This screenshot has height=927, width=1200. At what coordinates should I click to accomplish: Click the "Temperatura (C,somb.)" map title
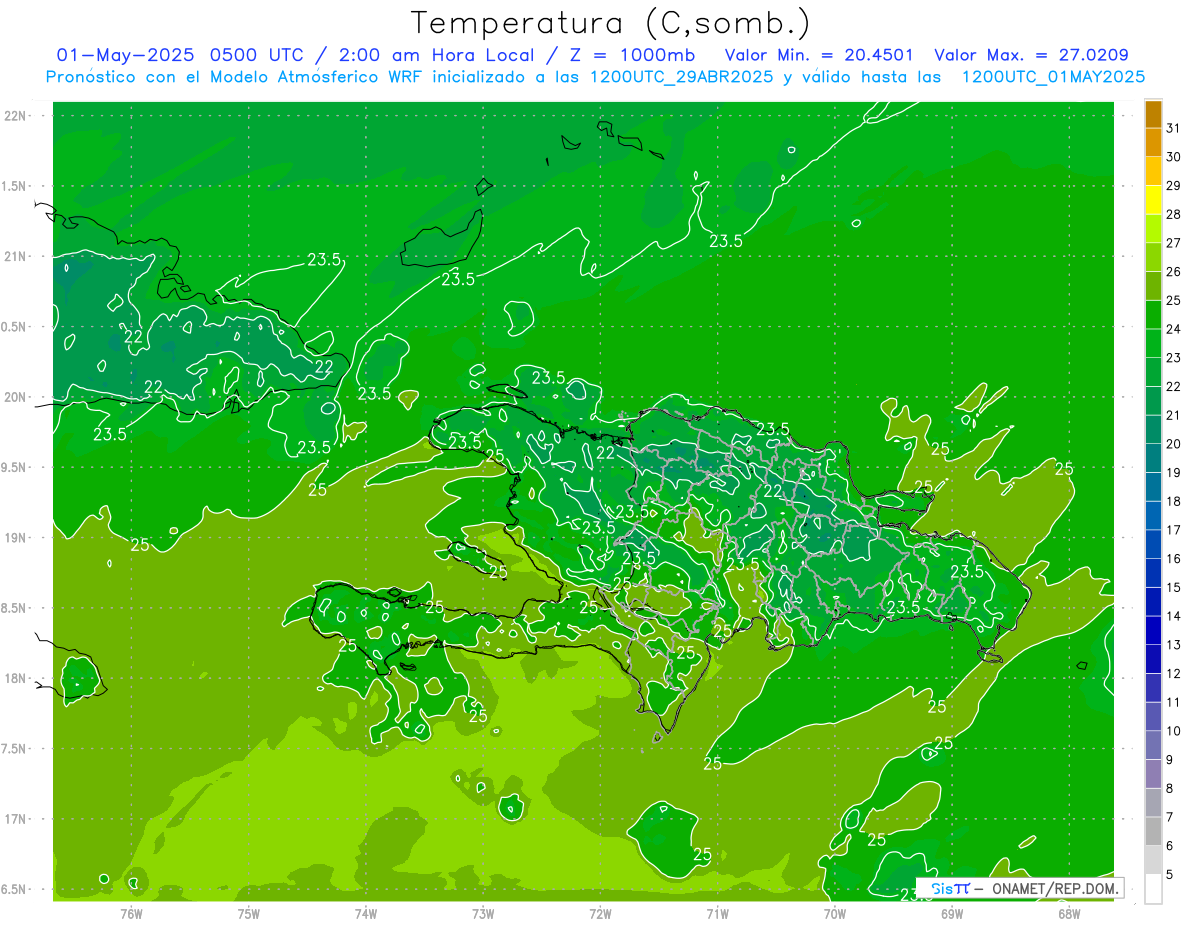click(x=611, y=24)
